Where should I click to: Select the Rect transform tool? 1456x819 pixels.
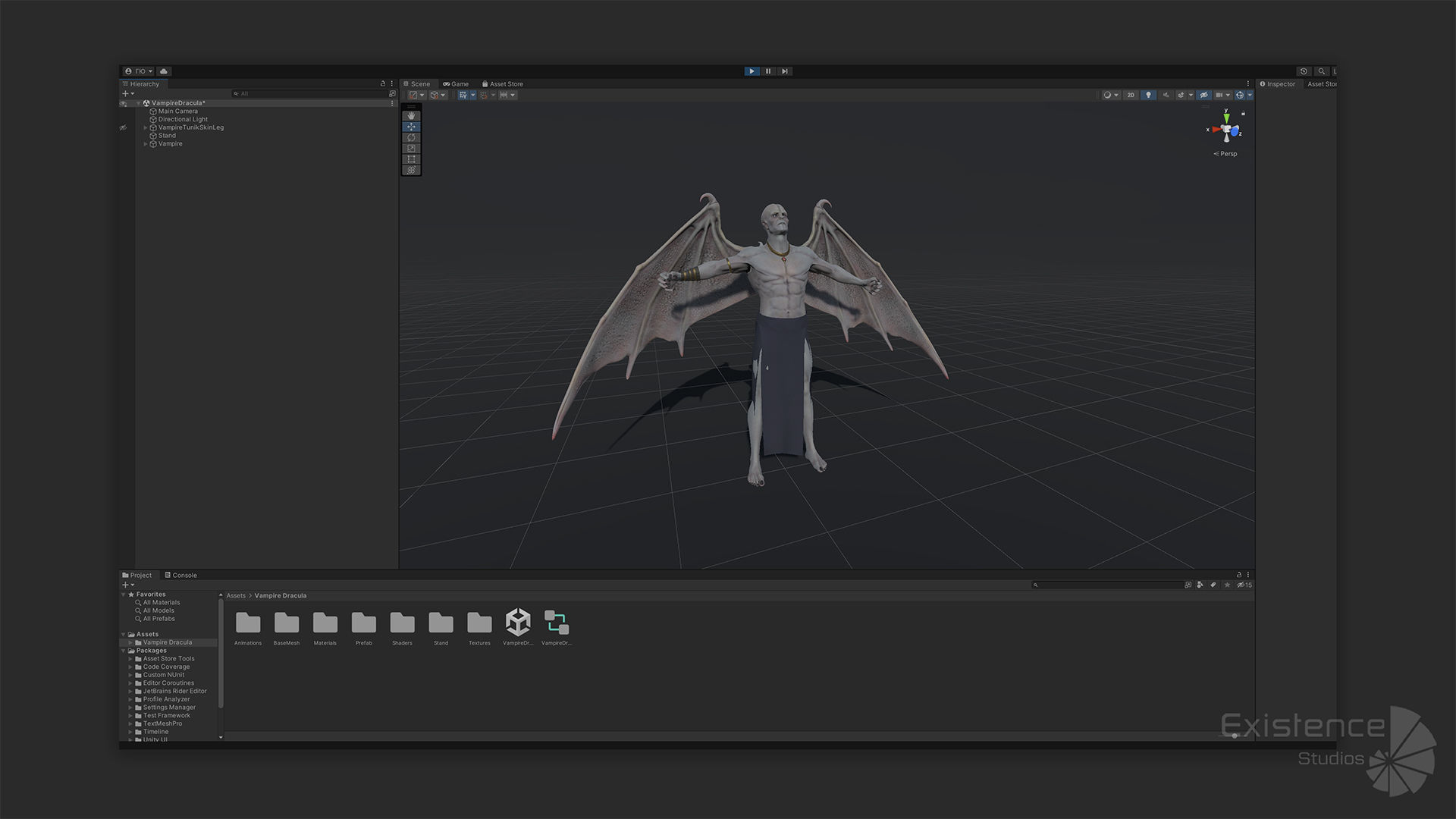click(x=411, y=159)
